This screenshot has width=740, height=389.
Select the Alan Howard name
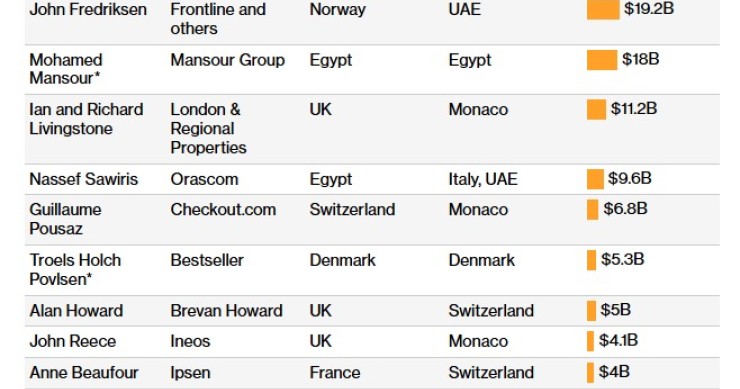pyautogui.click(x=76, y=311)
